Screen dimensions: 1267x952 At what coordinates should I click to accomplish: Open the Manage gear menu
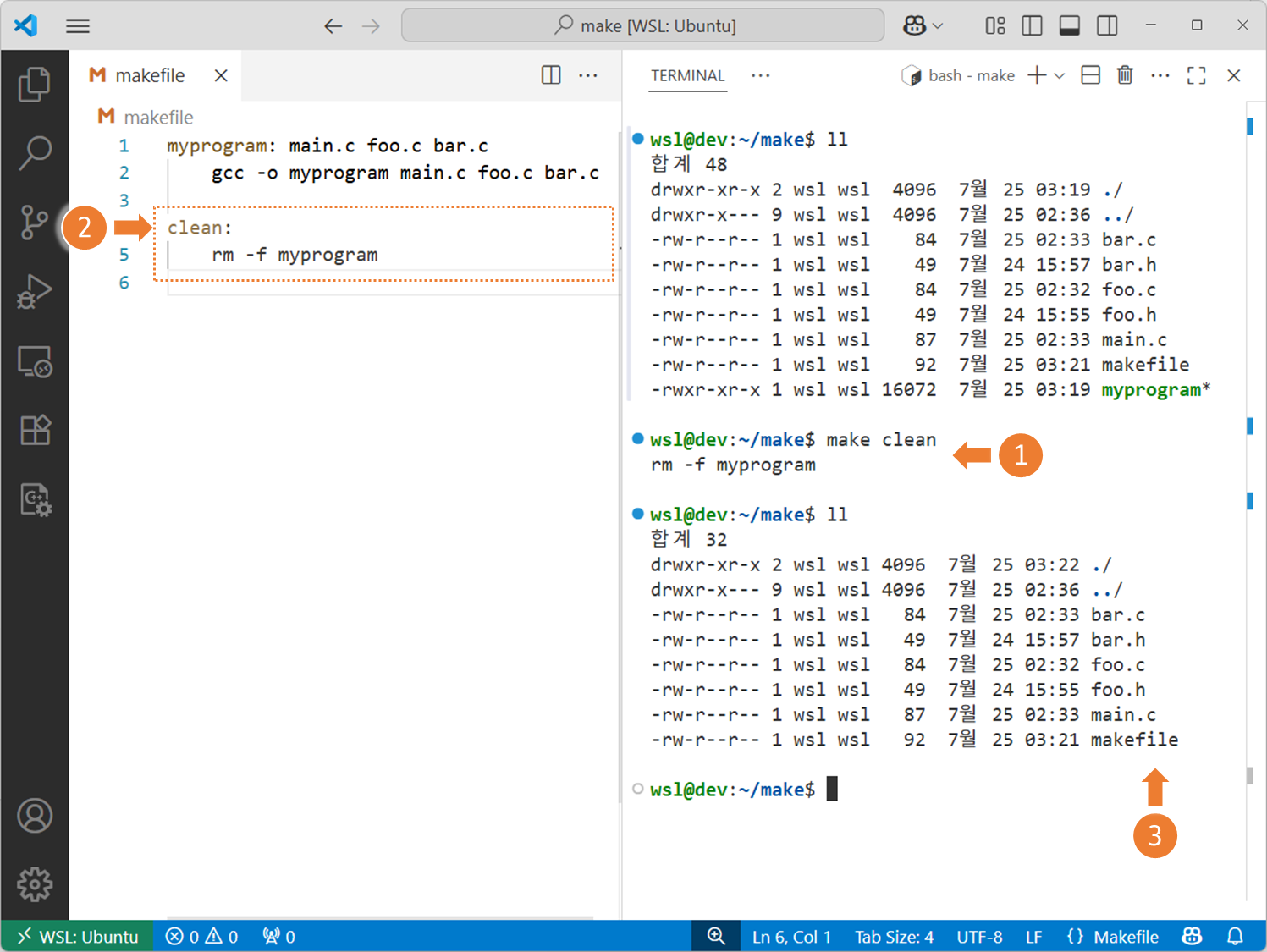point(35,884)
